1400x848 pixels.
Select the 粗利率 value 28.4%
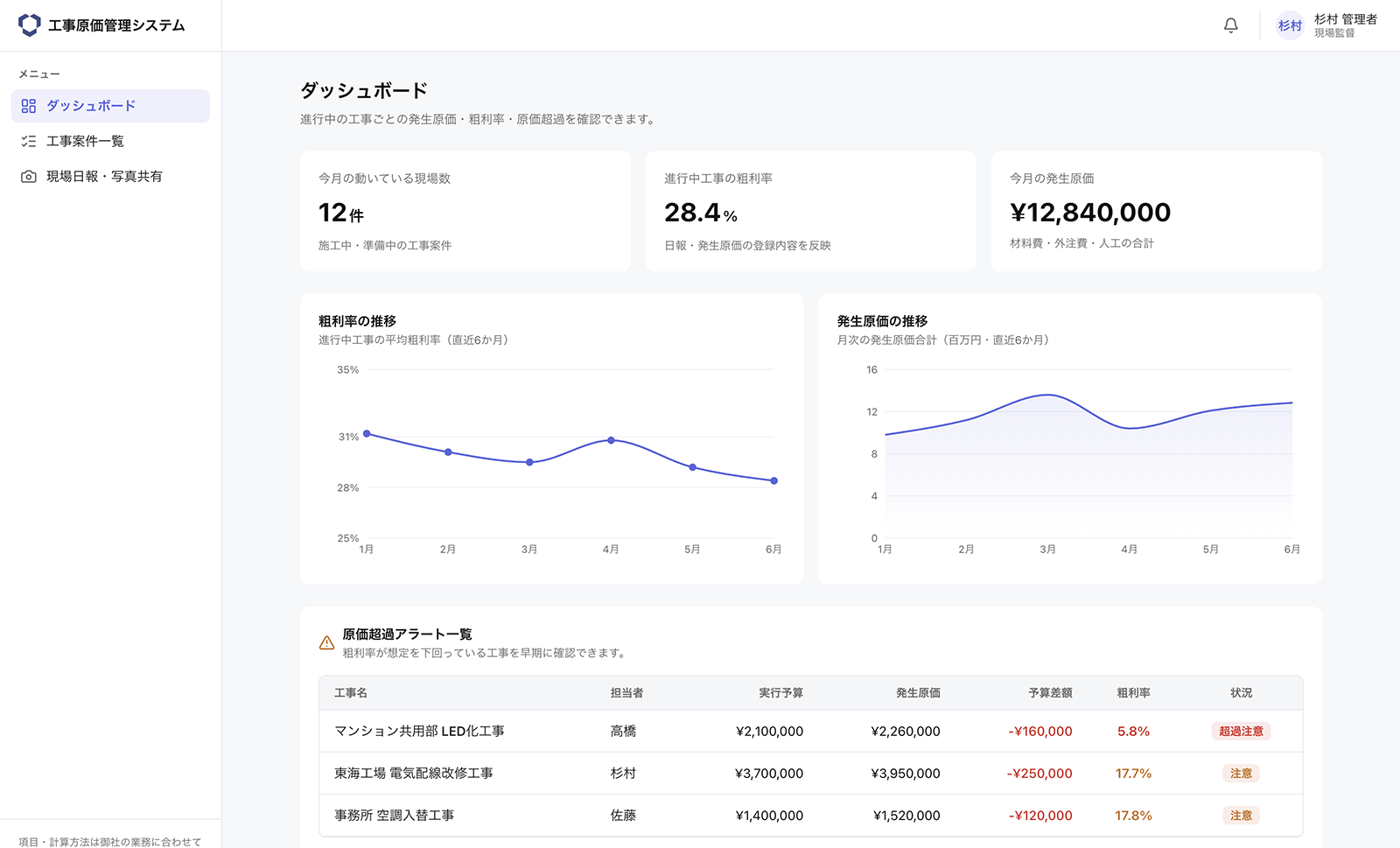click(701, 213)
